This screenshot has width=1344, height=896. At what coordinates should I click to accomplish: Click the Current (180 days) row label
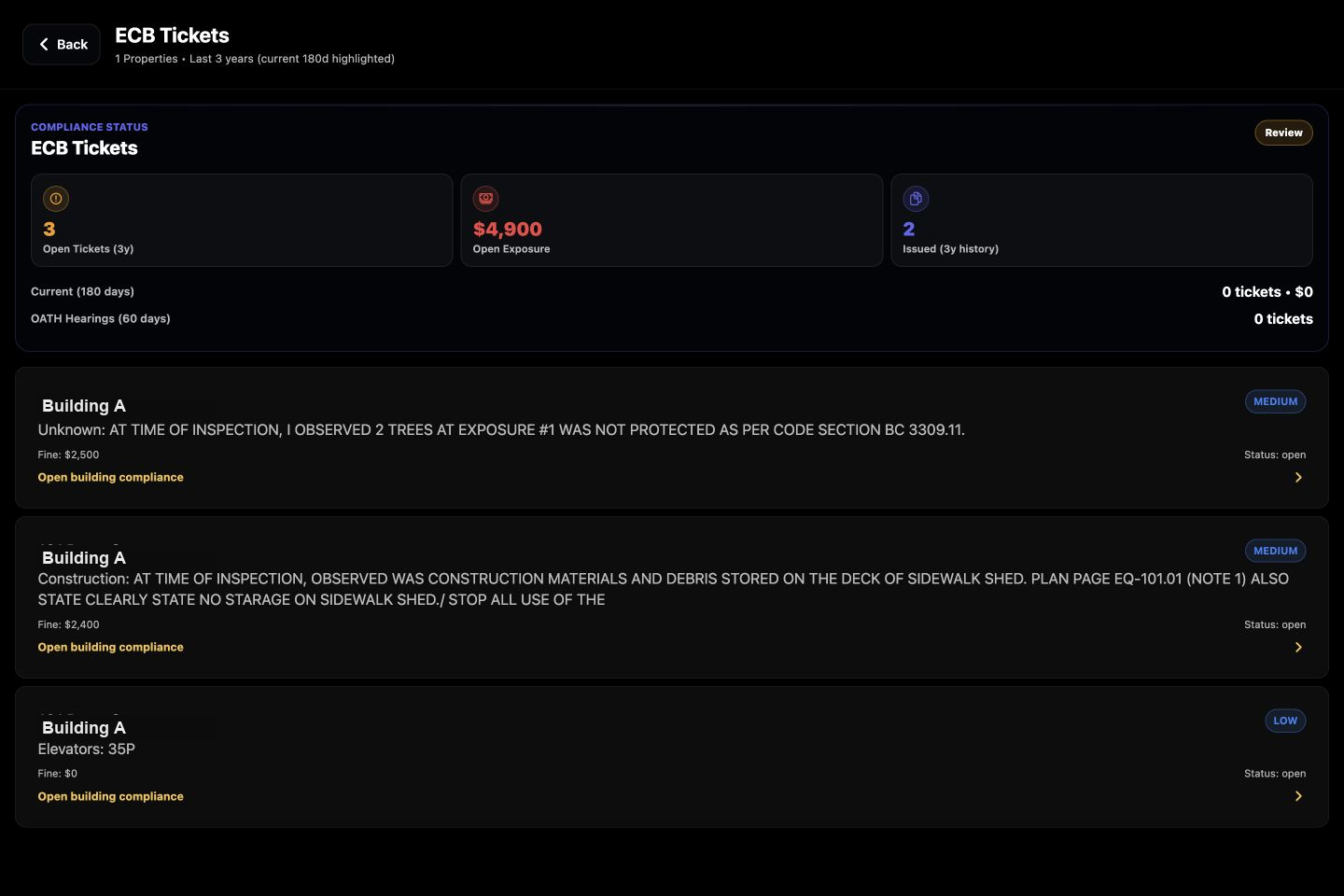click(82, 291)
